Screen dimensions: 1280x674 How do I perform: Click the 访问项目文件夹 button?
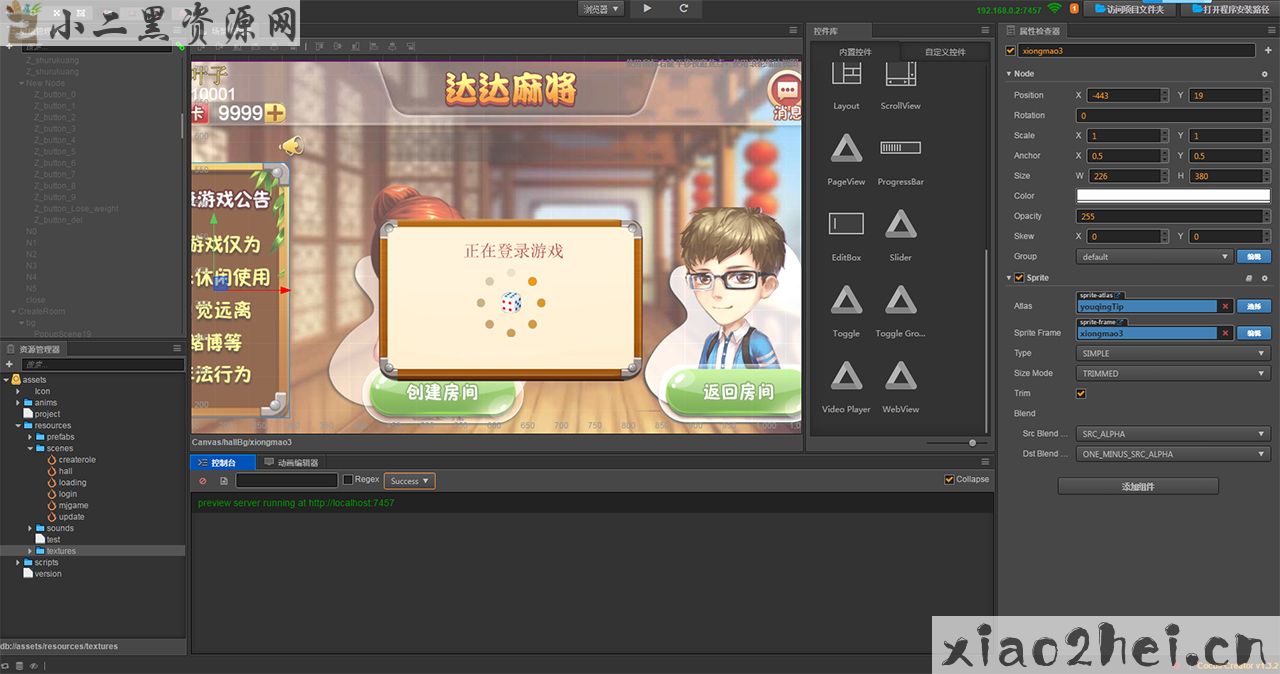1131,9
